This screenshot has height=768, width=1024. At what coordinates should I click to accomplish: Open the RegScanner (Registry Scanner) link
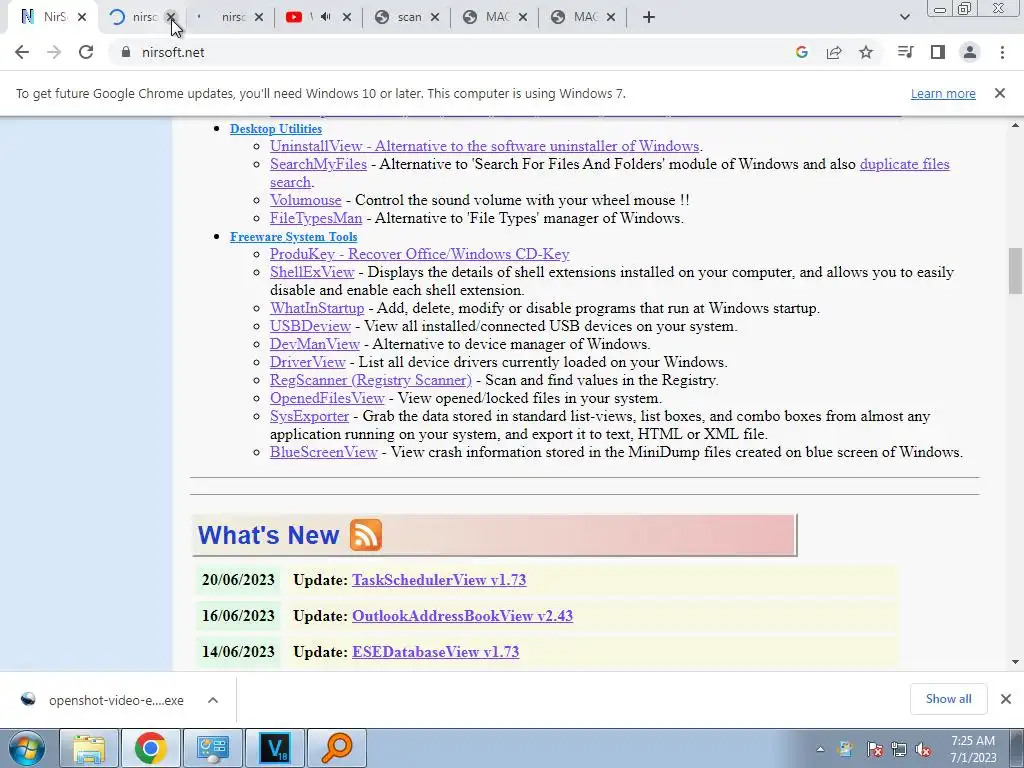[x=370, y=380]
